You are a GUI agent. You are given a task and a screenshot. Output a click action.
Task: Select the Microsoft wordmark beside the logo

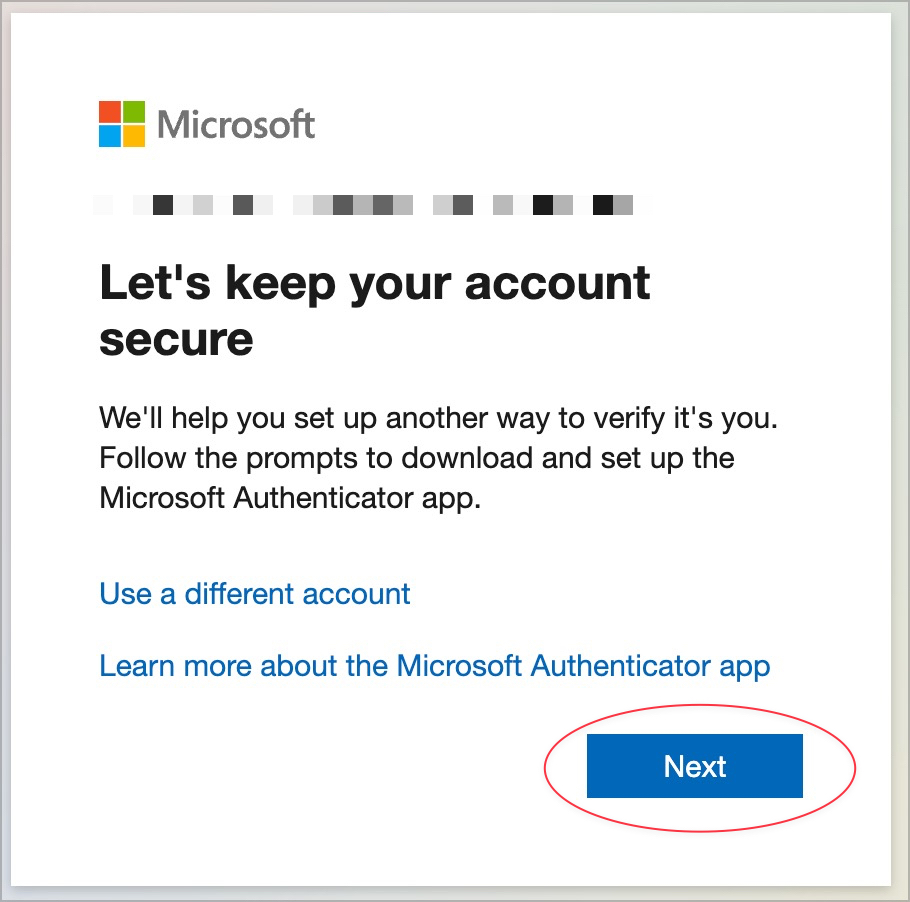(237, 124)
